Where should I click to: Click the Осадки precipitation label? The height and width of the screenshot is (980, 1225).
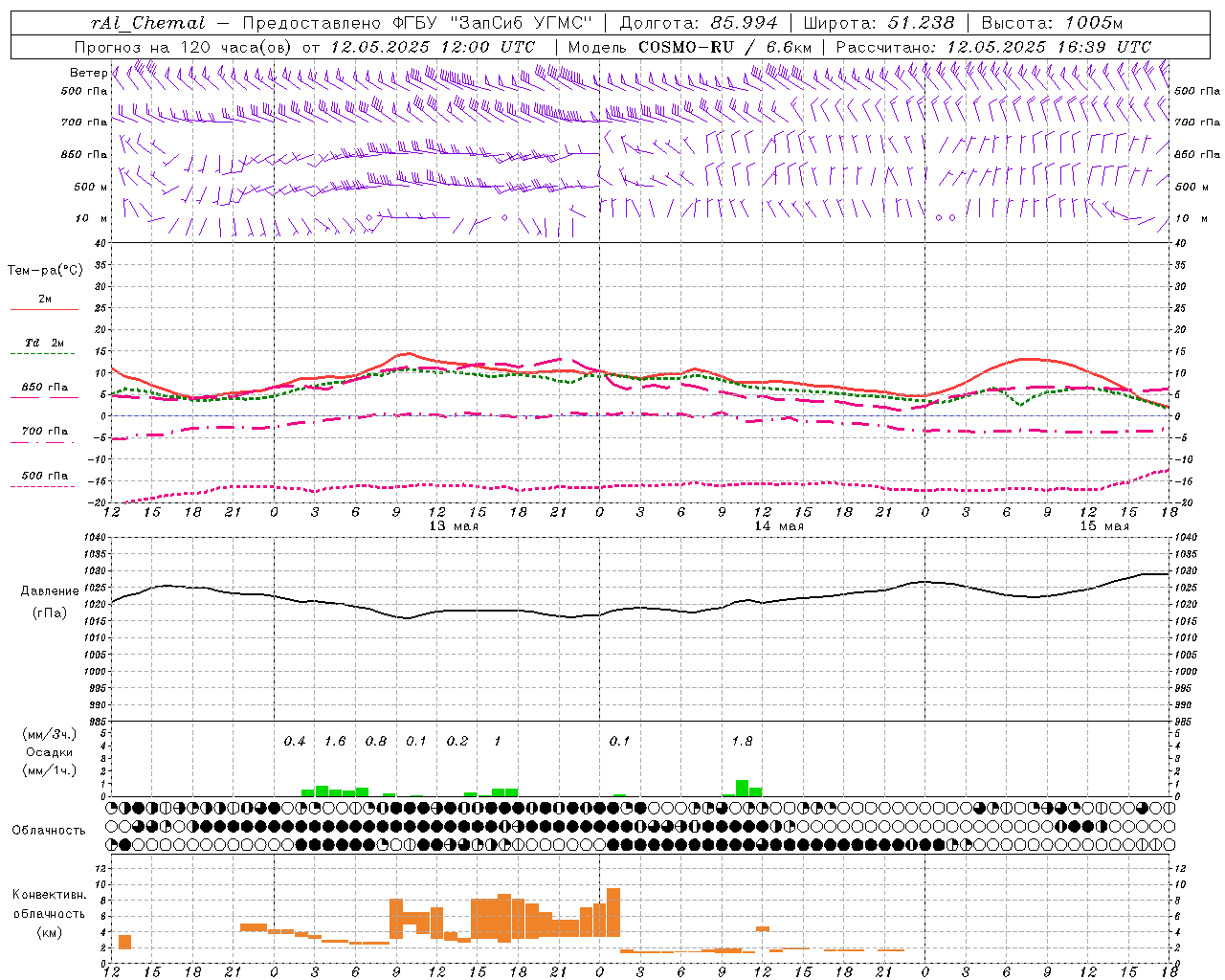[x=50, y=752]
